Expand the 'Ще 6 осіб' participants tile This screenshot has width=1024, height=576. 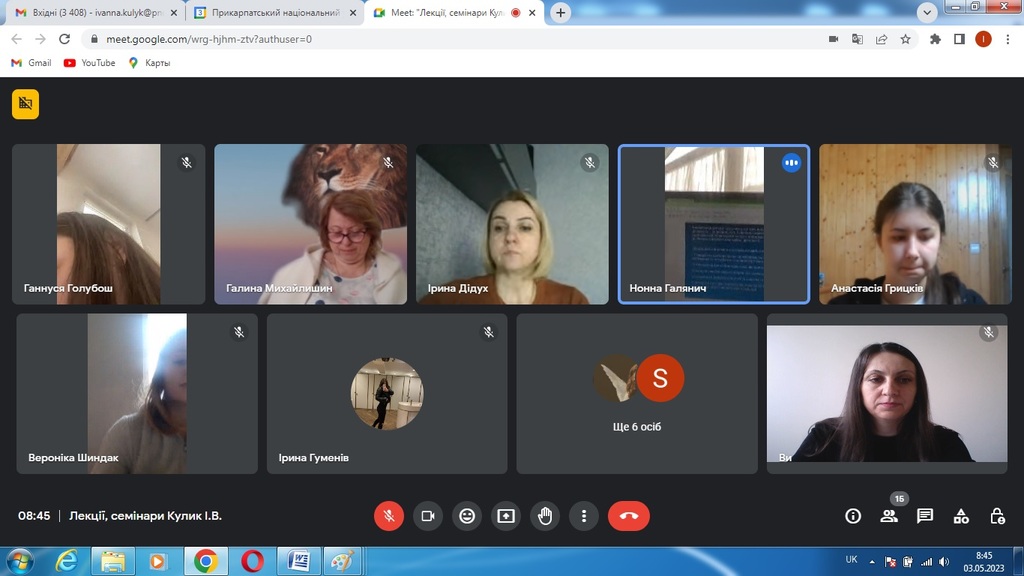tap(637, 393)
